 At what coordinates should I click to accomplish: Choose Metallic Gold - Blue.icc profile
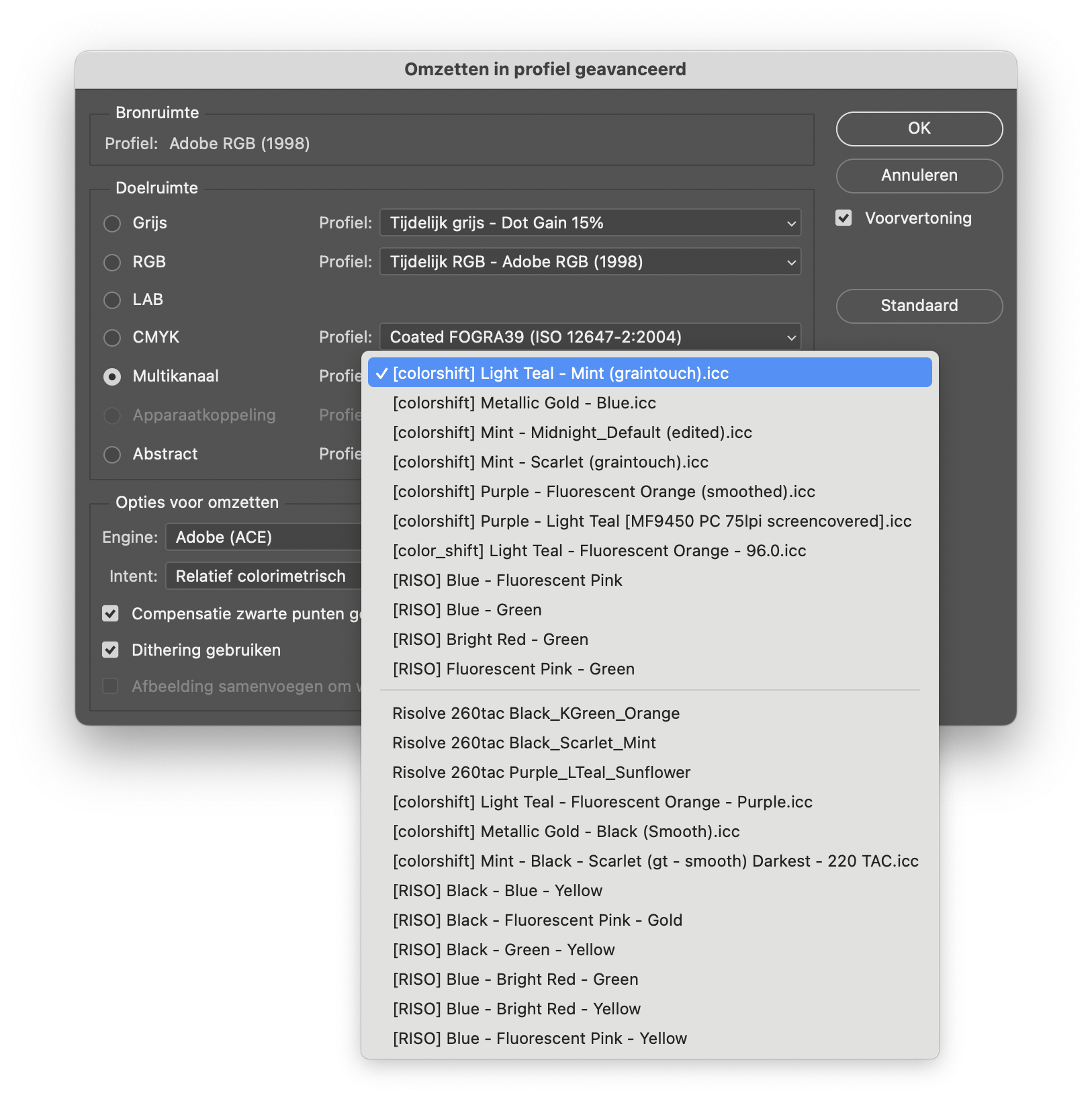pyautogui.click(x=524, y=403)
